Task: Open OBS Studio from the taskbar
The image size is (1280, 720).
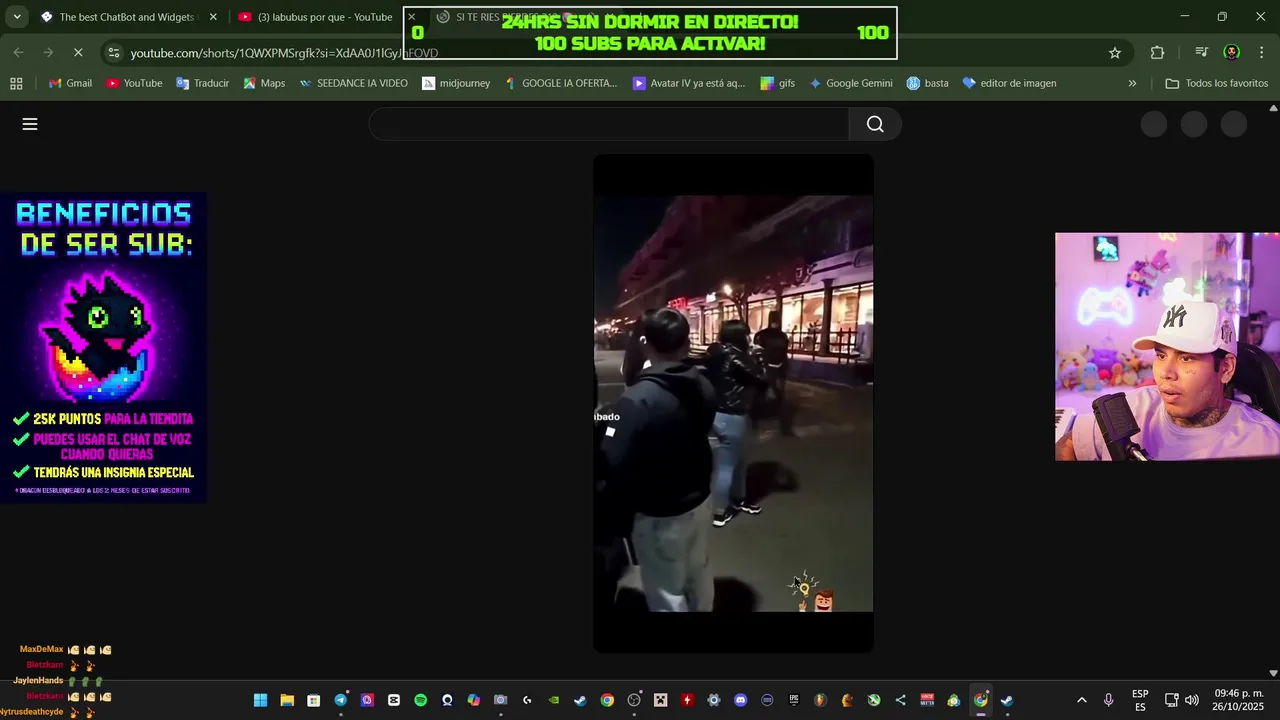Action: tap(634, 700)
